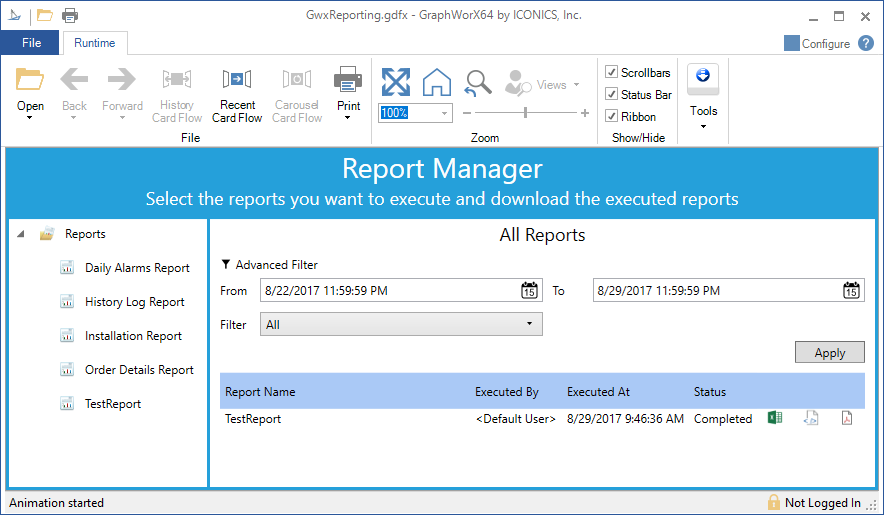Click the Fit to Window zoom icon

tap(396, 82)
